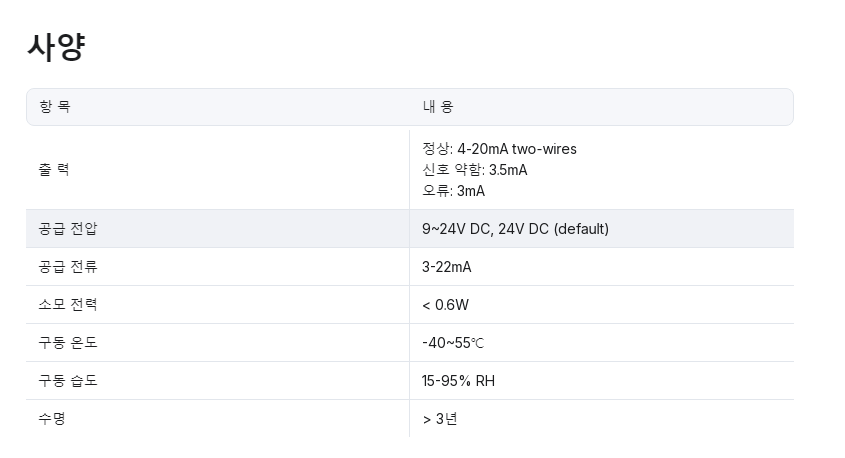Click the 신호 약함: 3.5mA line
This screenshot has height=458, width=845.
474,170
